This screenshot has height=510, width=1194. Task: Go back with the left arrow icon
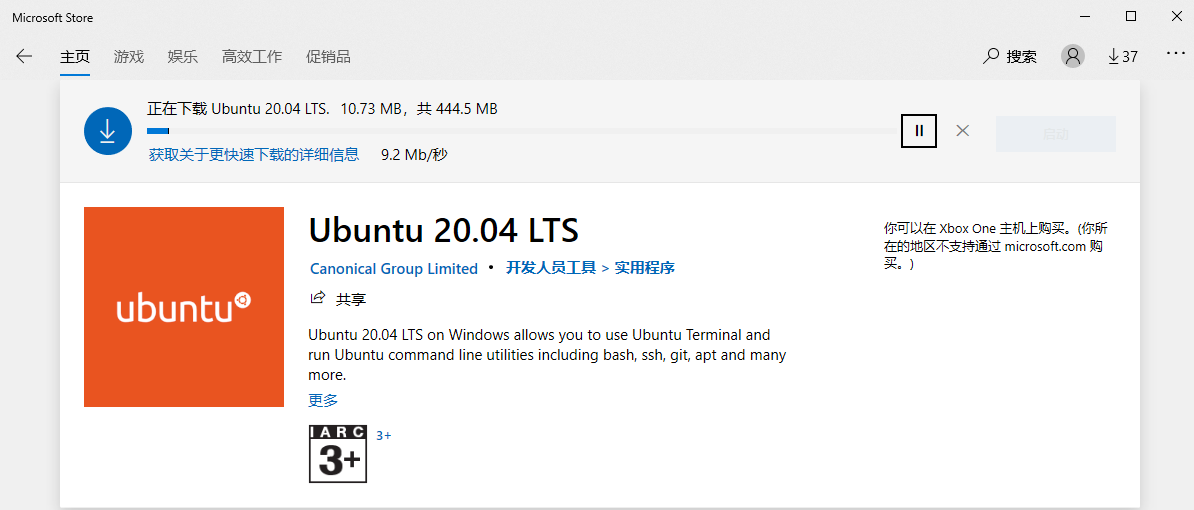24,56
